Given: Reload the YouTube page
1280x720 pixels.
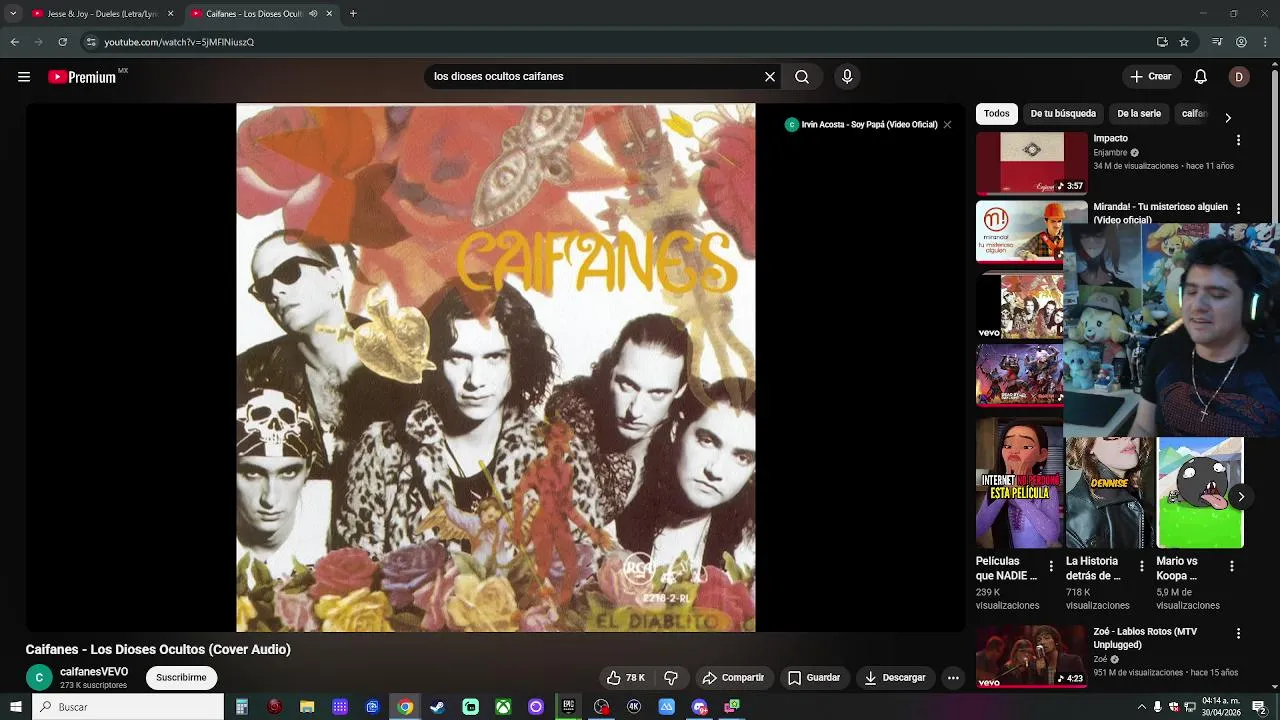Looking at the screenshot, I should point(62,42).
